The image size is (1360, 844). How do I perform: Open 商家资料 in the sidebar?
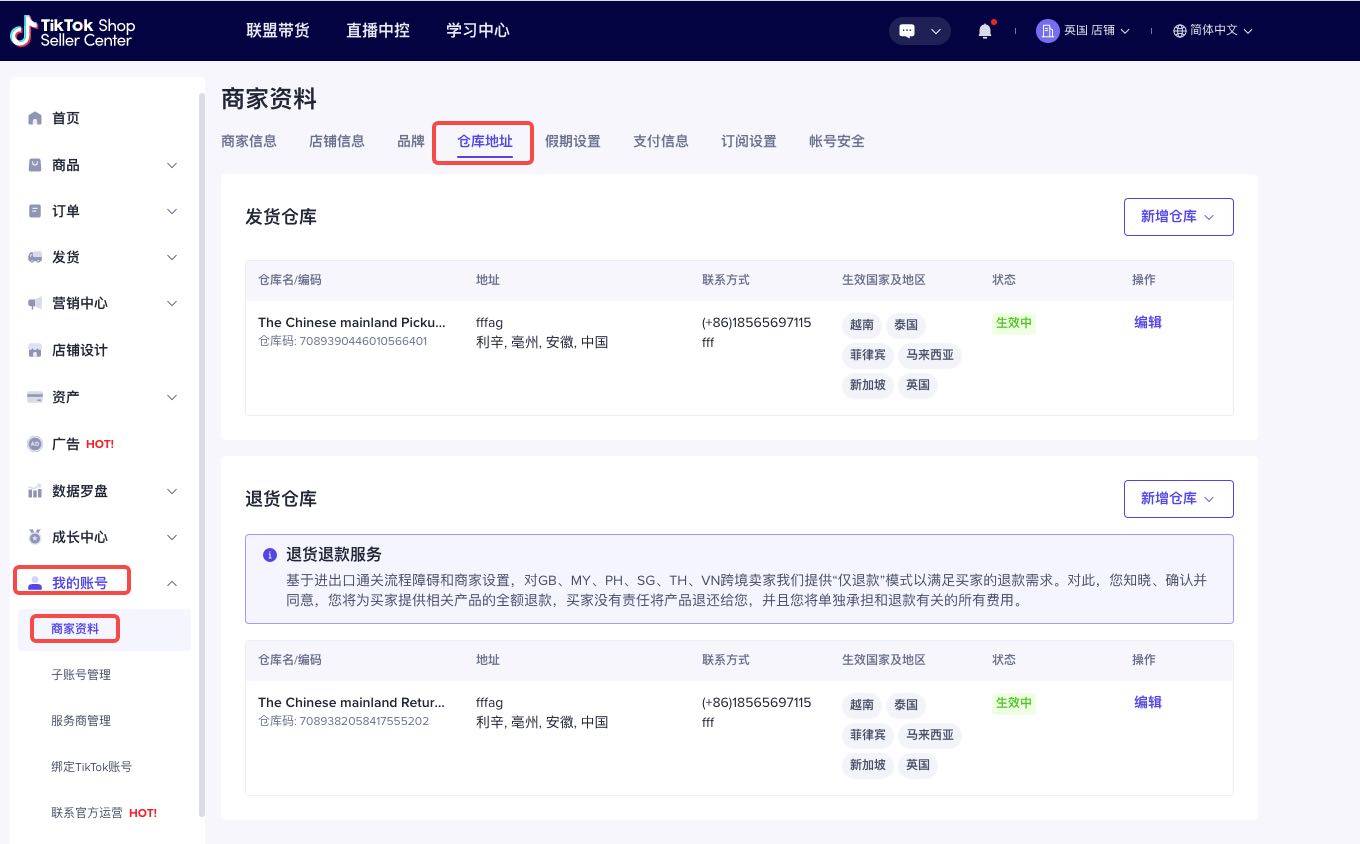point(75,629)
